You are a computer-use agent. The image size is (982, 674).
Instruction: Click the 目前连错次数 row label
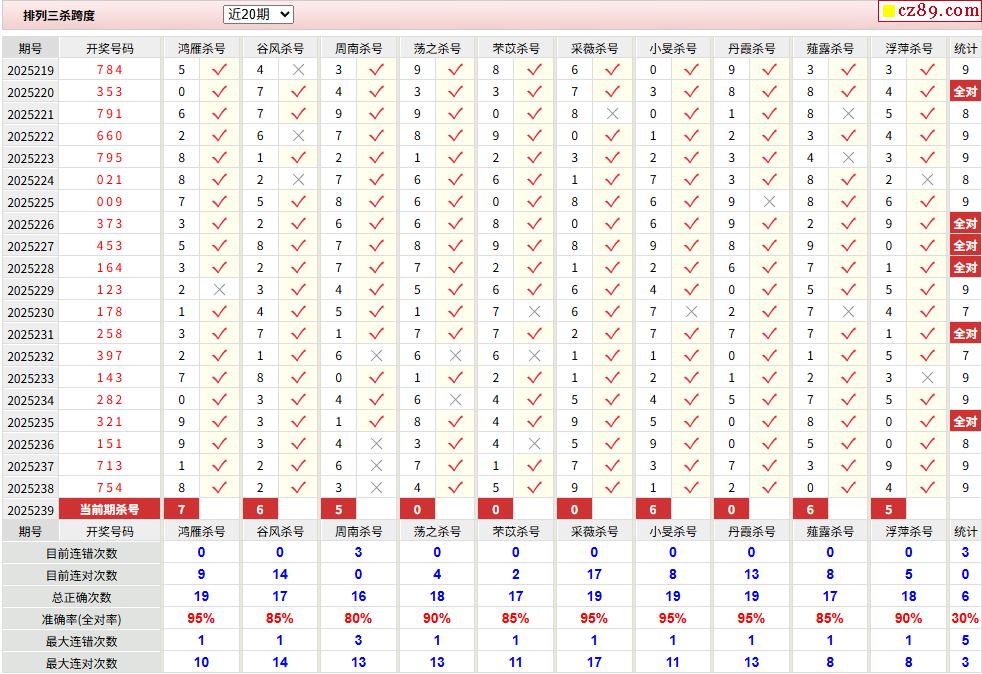(81, 554)
